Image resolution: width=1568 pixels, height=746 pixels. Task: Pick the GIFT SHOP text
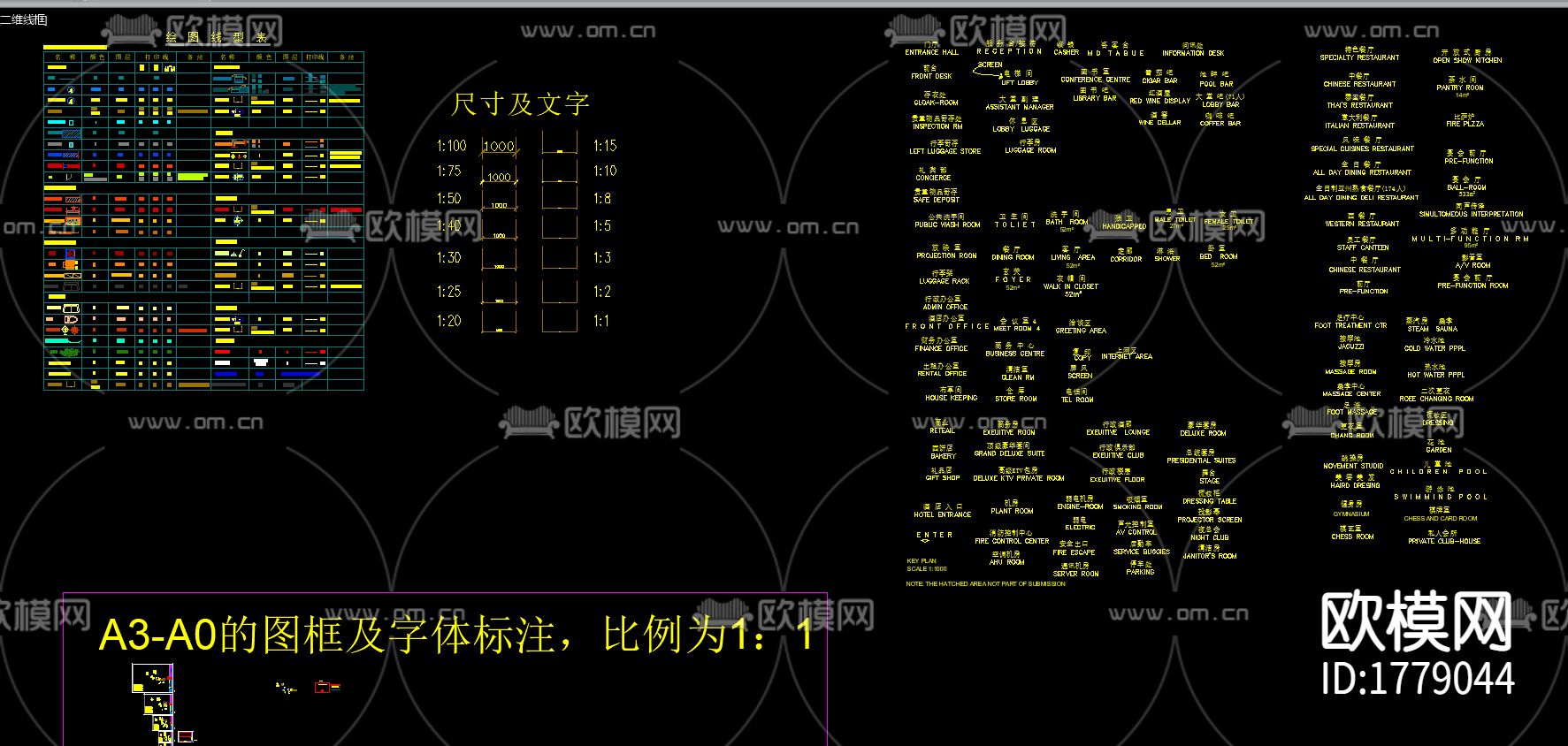point(943,478)
